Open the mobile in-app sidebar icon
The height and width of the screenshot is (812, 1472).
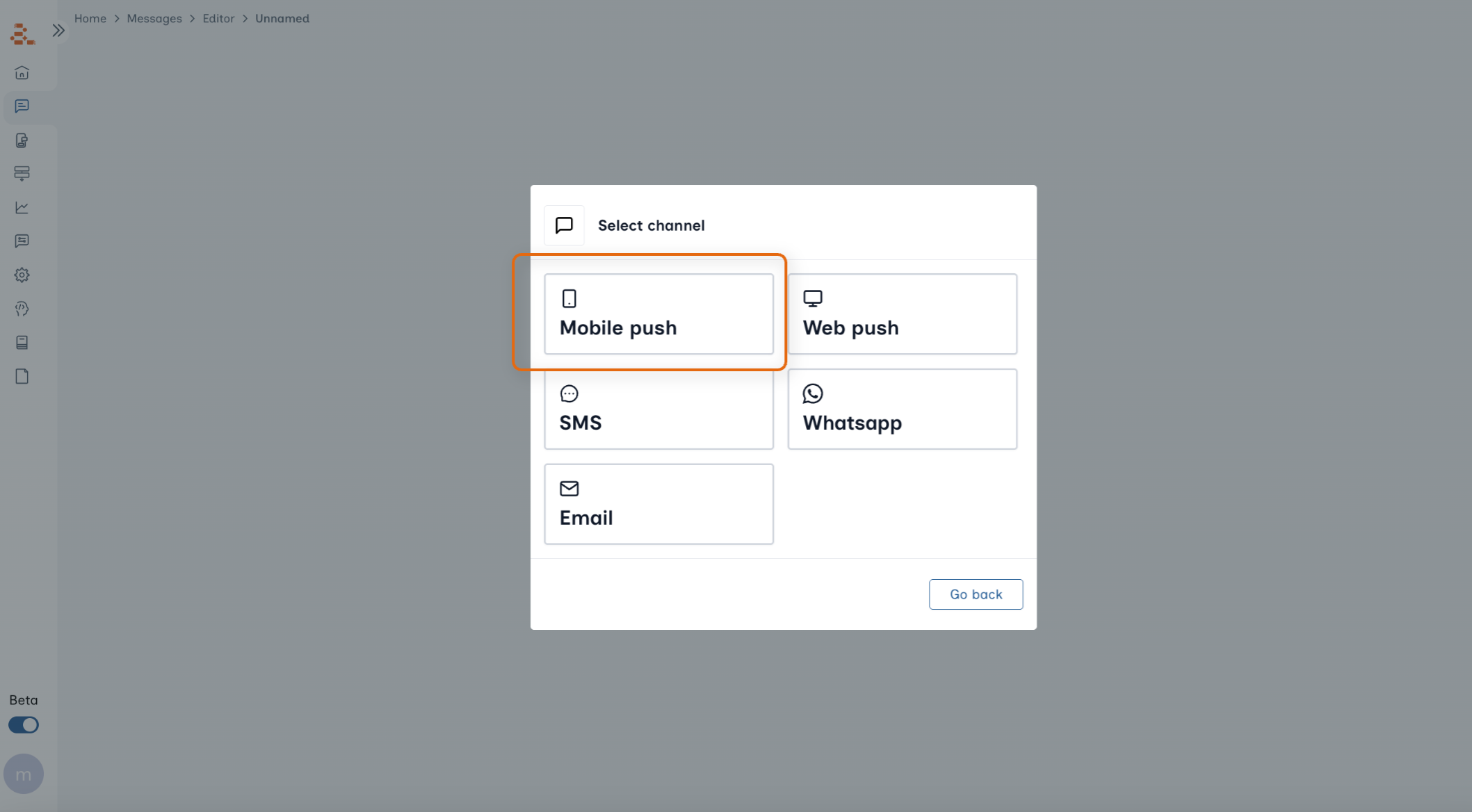[22, 140]
